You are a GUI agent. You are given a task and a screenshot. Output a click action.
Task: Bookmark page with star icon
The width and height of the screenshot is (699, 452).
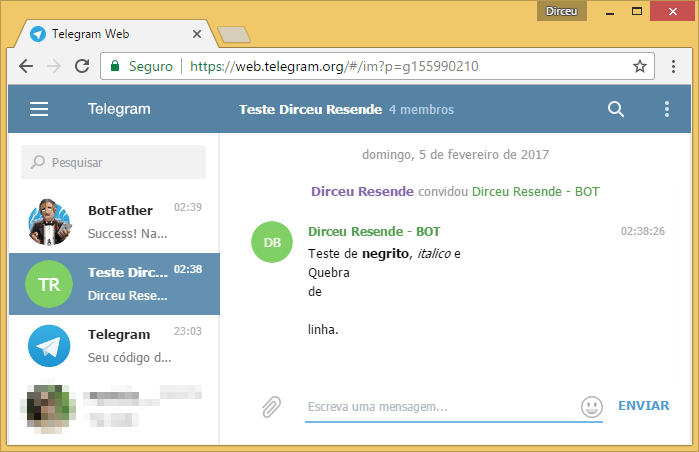coord(640,66)
